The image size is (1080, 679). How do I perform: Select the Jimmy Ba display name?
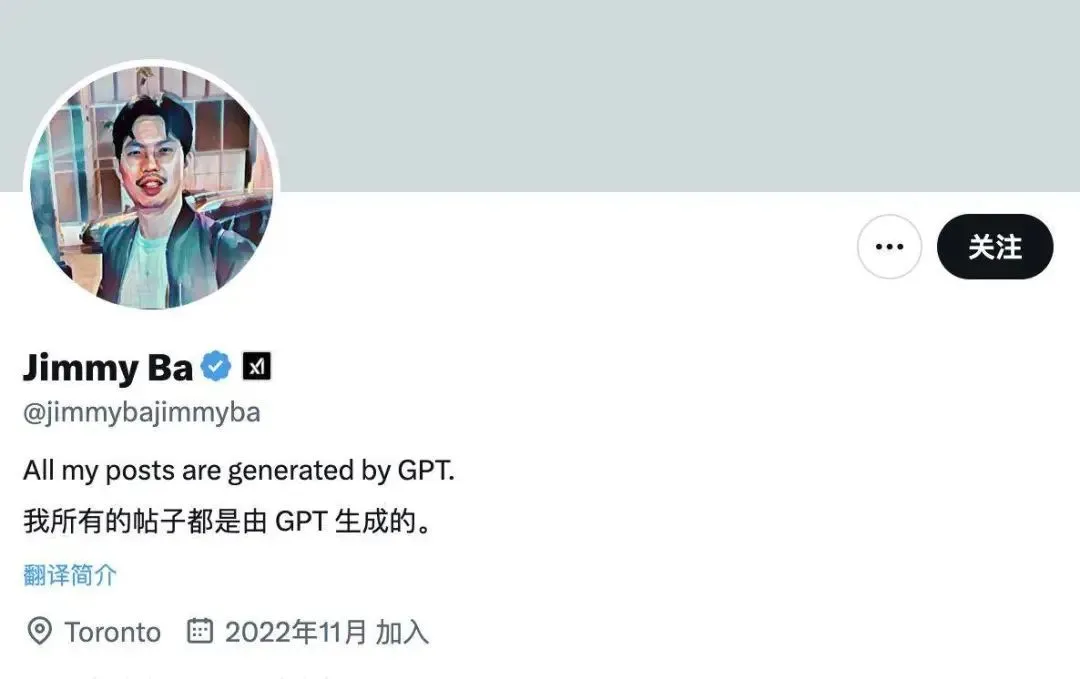tap(108, 368)
